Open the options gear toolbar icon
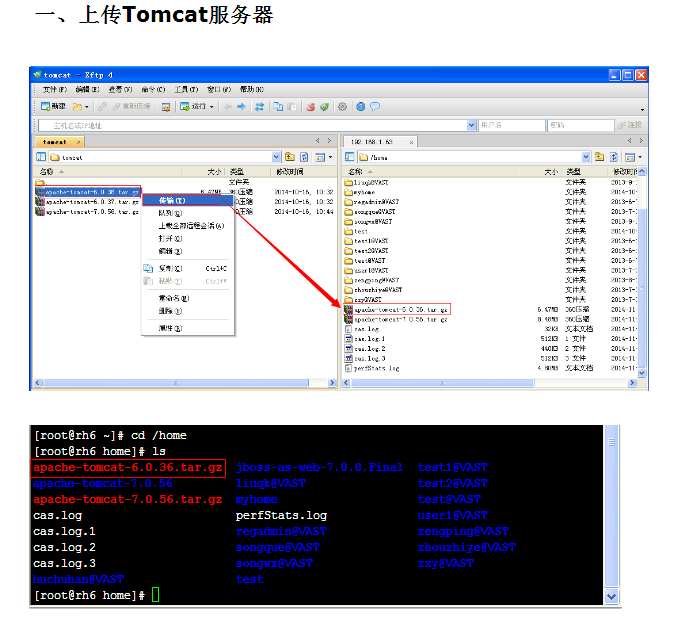This screenshot has height=624, width=681. [x=342, y=106]
